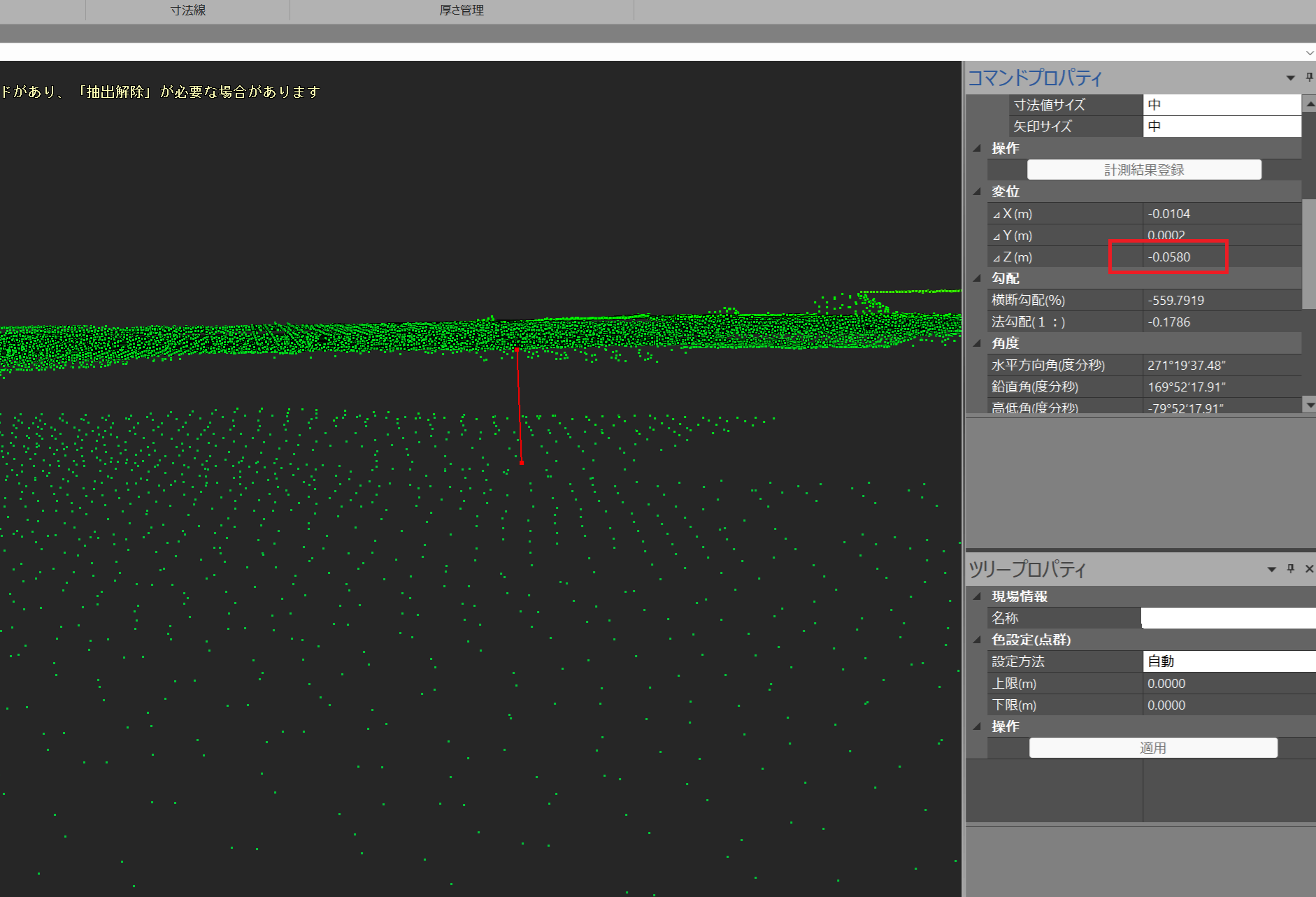
Task: Click the 計測結果登録 button
Action: pos(1144,170)
